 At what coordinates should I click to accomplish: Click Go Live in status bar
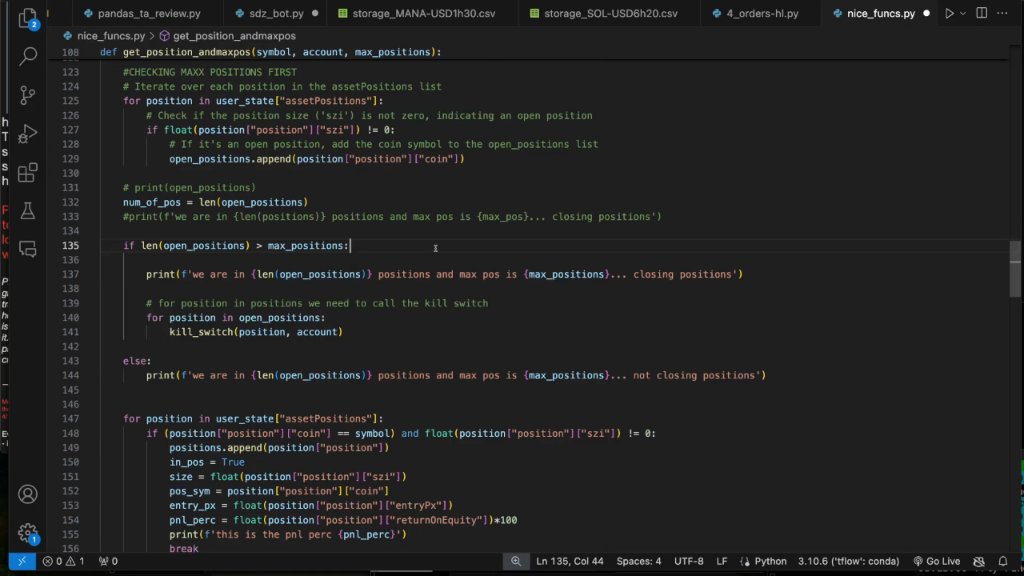(x=936, y=561)
